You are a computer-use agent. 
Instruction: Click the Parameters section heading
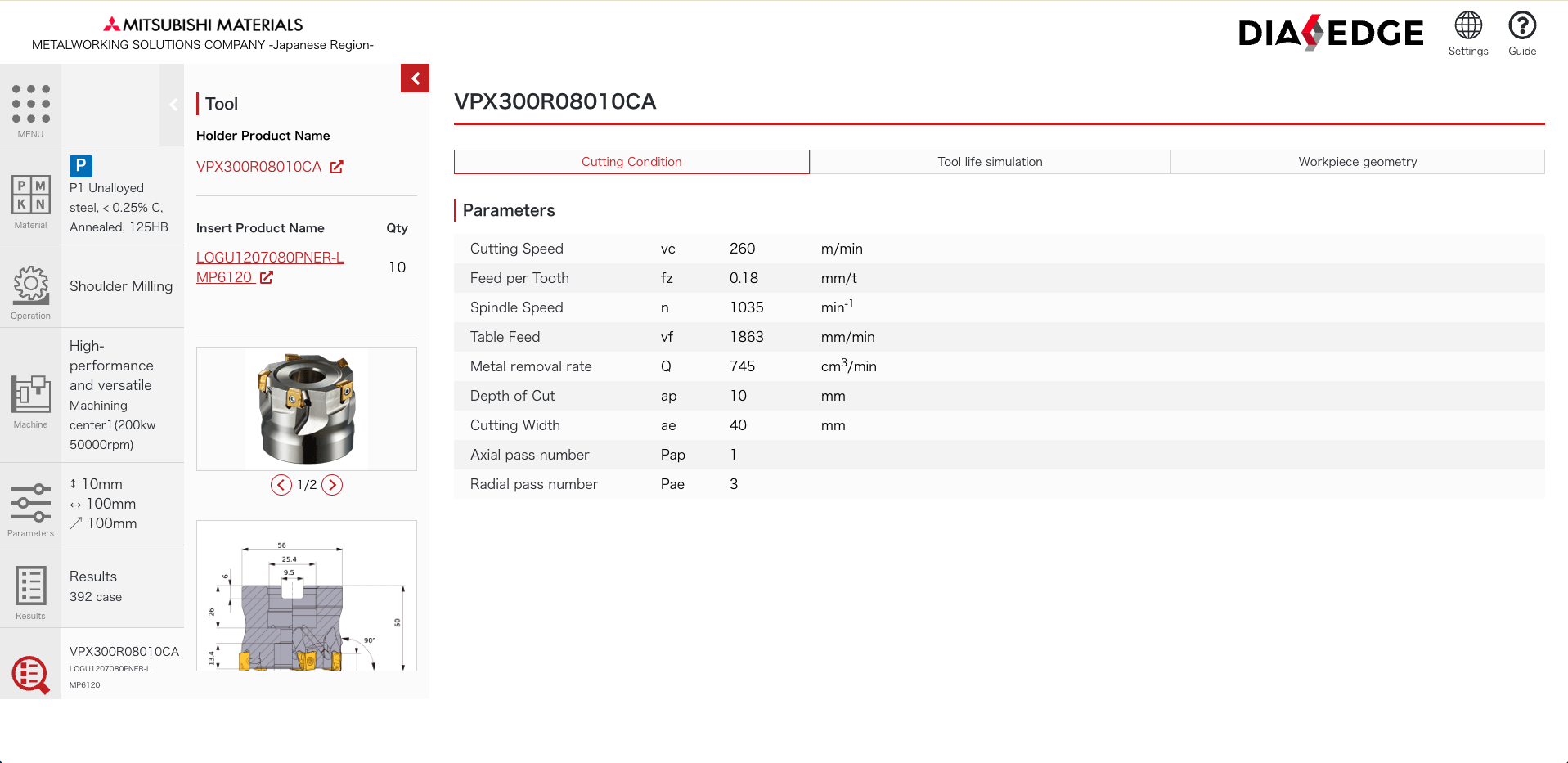[509, 210]
